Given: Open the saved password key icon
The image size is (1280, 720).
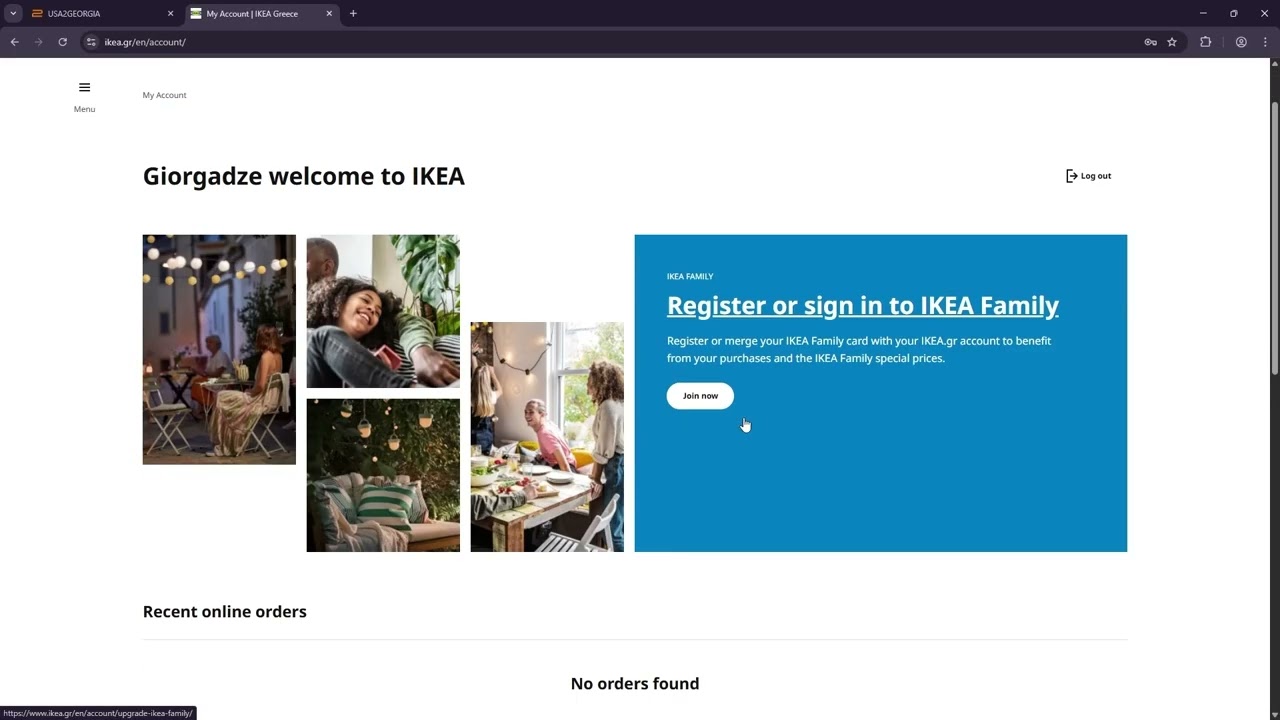Looking at the screenshot, I should 1150,42.
